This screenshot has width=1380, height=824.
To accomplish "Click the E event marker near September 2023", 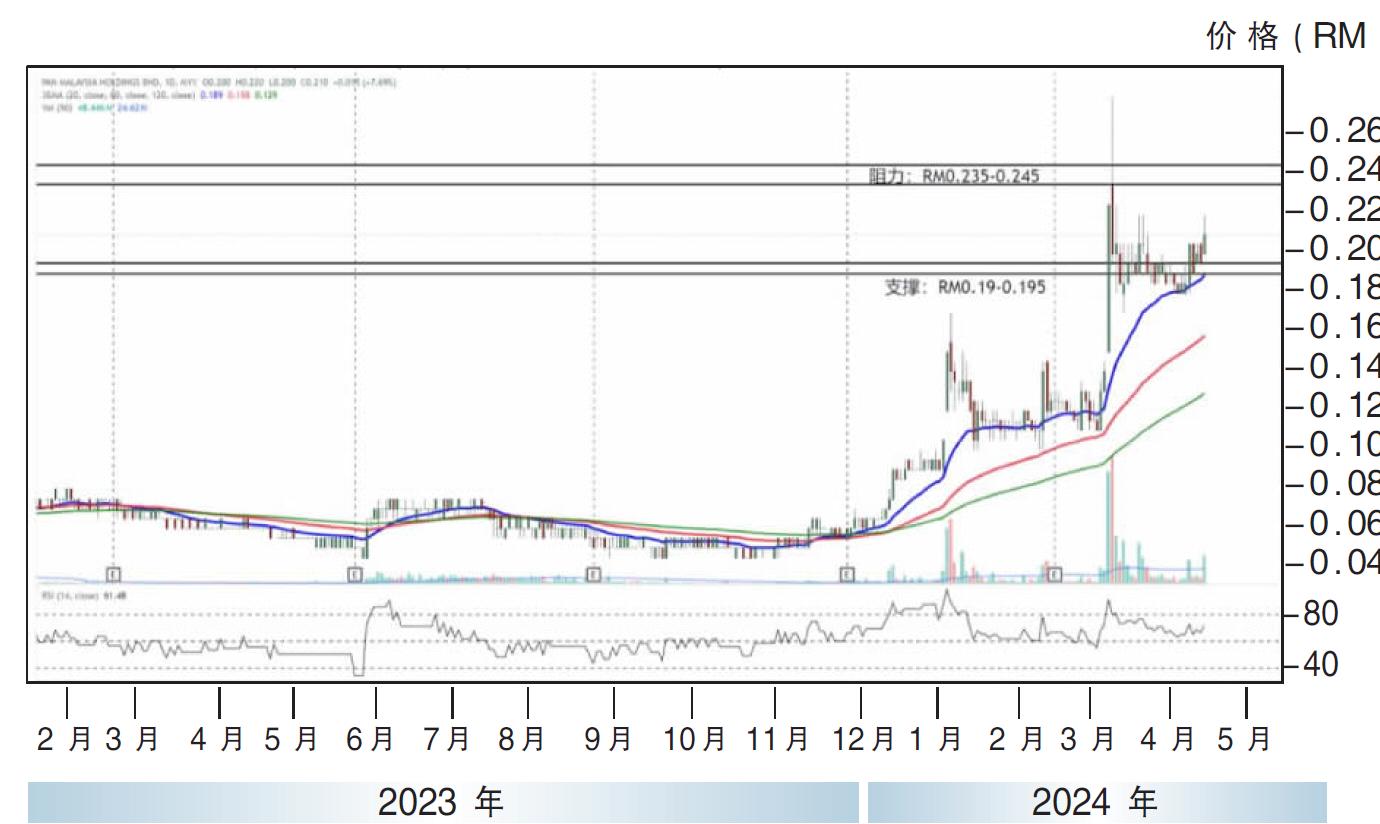I will pyautogui.click(x=593, y=574).
